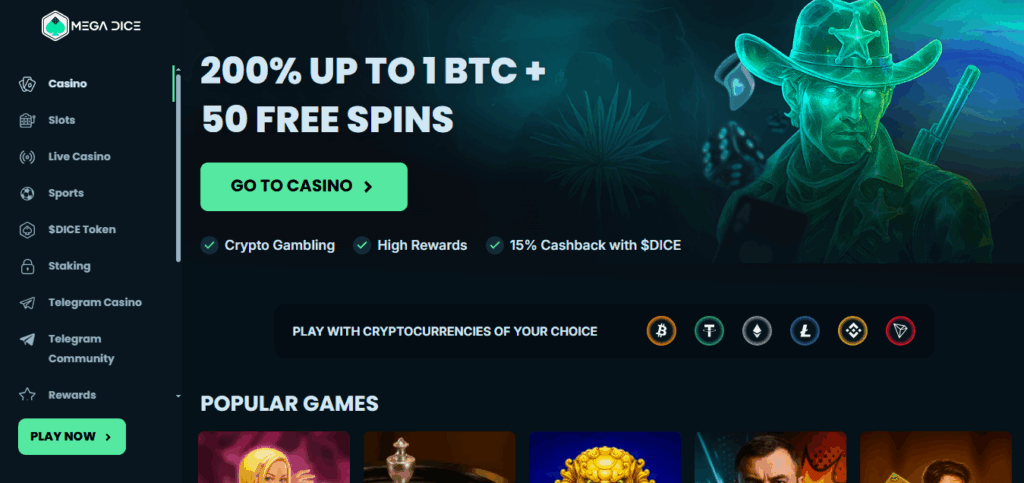Click the Staking padlock icon

(x=27, y=266)
